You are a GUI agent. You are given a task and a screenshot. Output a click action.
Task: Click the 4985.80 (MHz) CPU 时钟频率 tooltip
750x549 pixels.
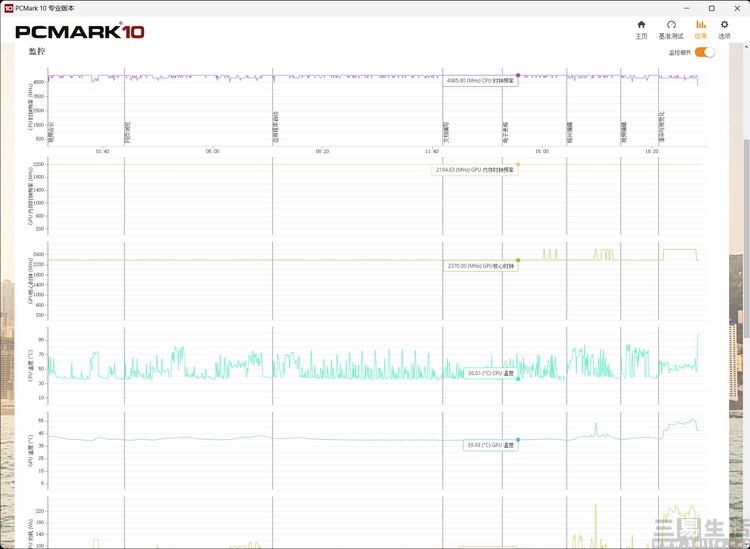coord(480,81)
